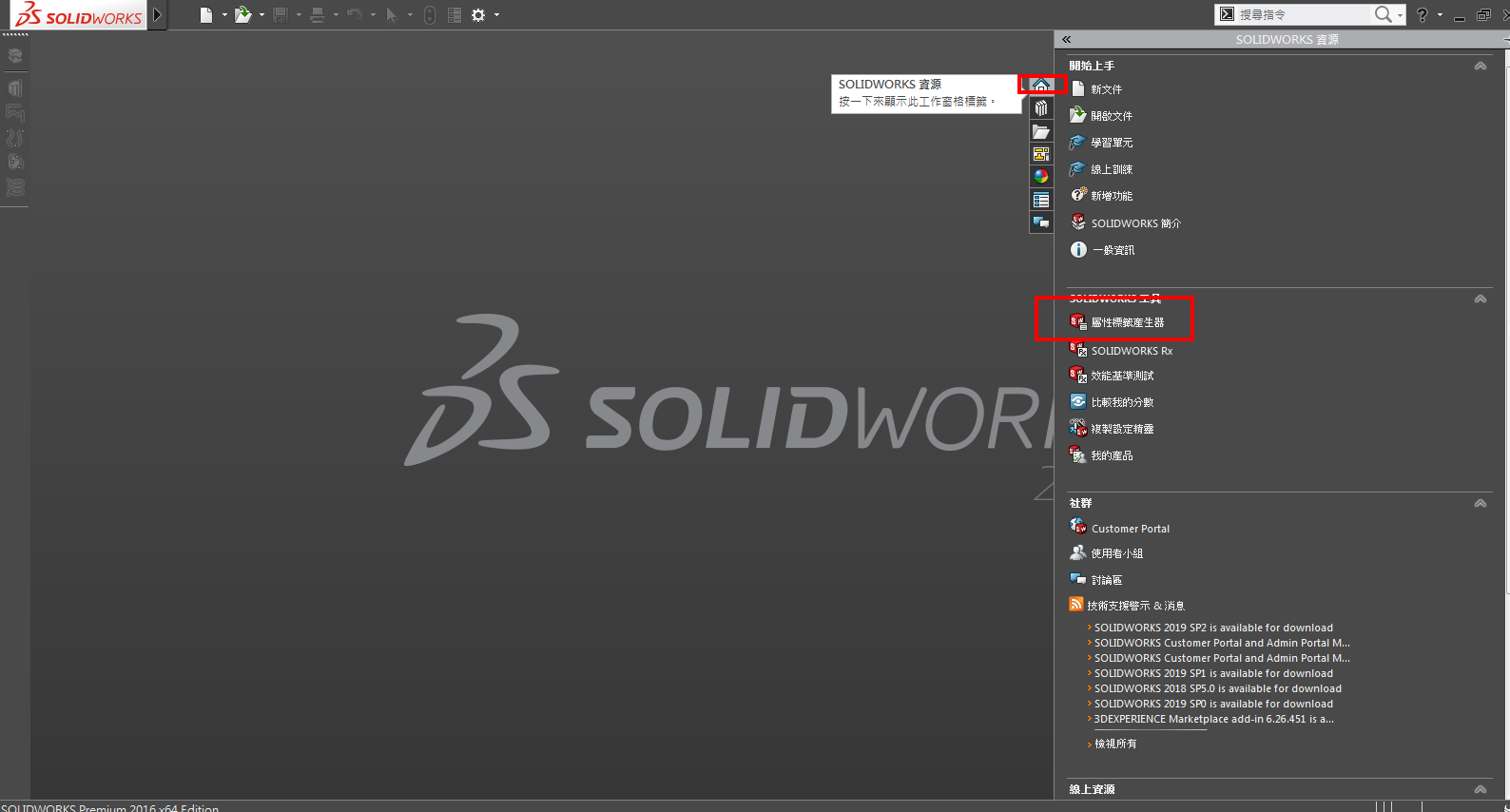The height and width of the screenshot is (812, 1510).
Task: Collapse the task pane with double chevron
Action: (x=1067, y=39)
